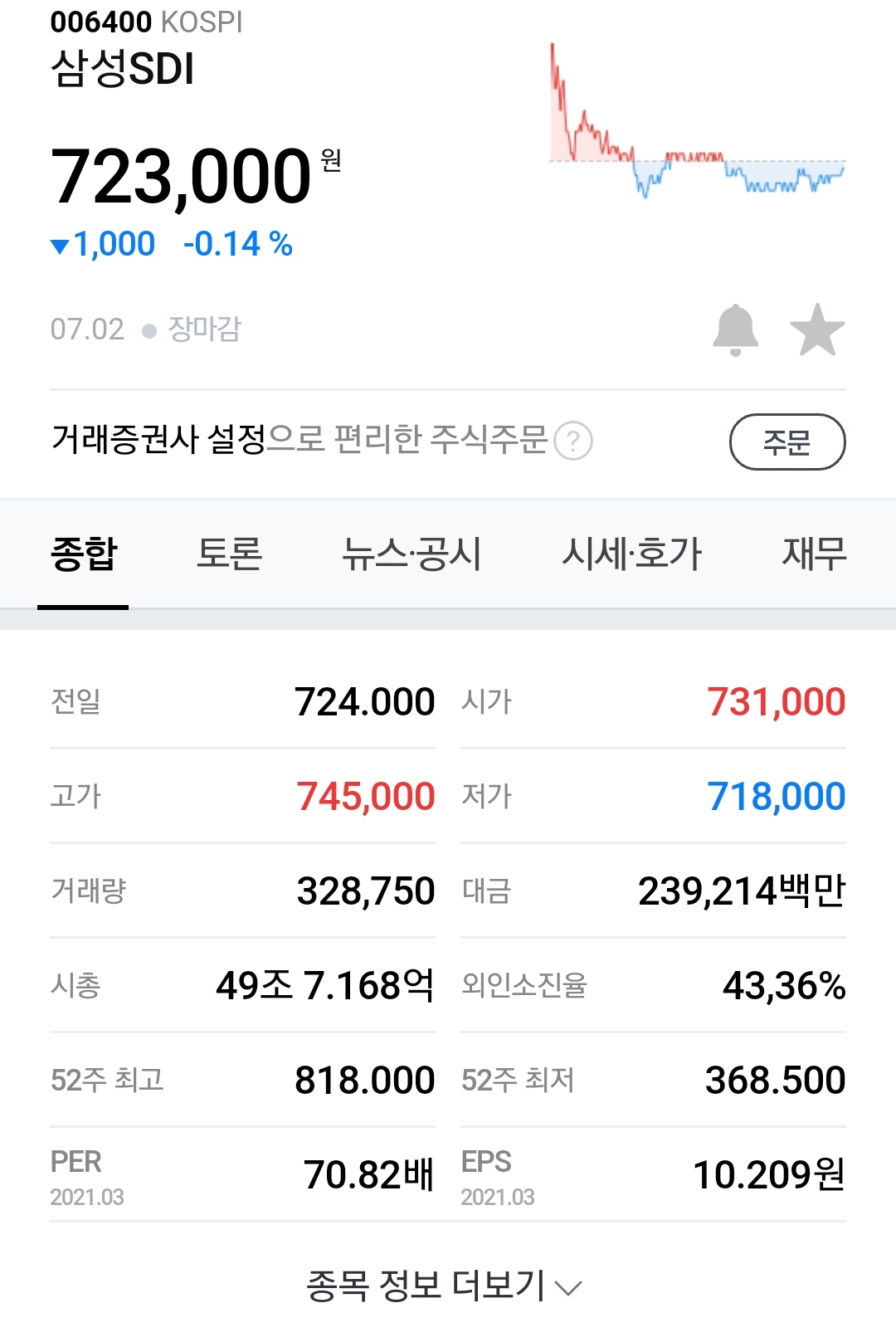Tap the price alert bell icon
The width and height of the screenshot is (896, 1342).
(735, 330)
